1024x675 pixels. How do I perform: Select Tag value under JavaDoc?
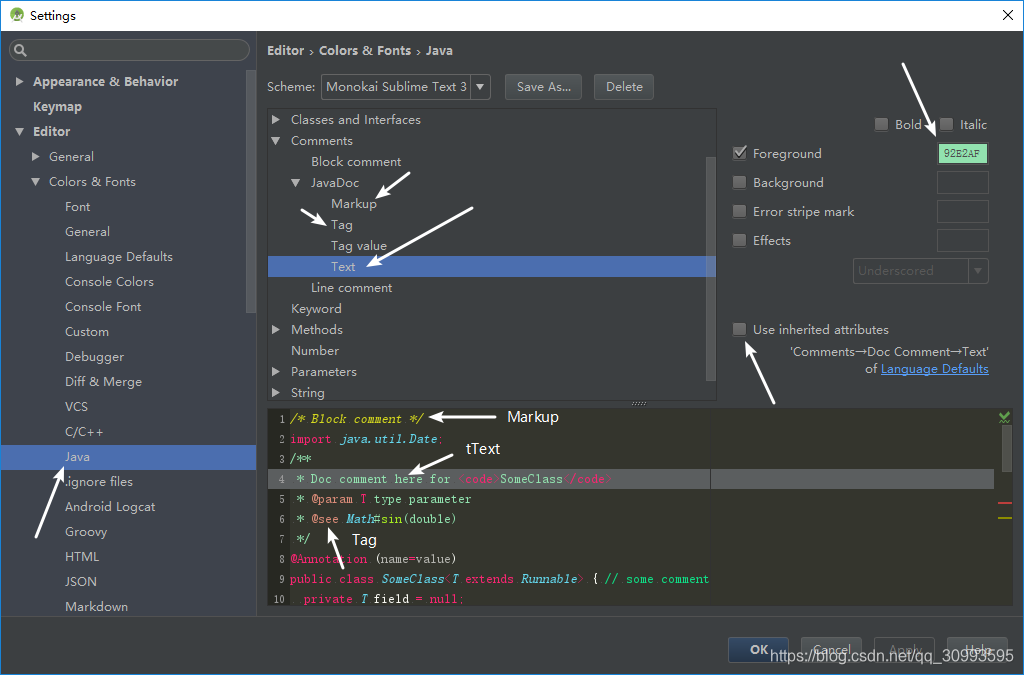[x=359, y=245]
